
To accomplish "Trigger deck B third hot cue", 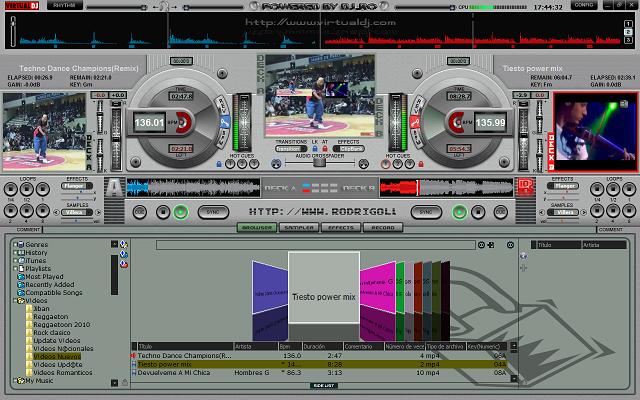I will (x=409, y=164).
